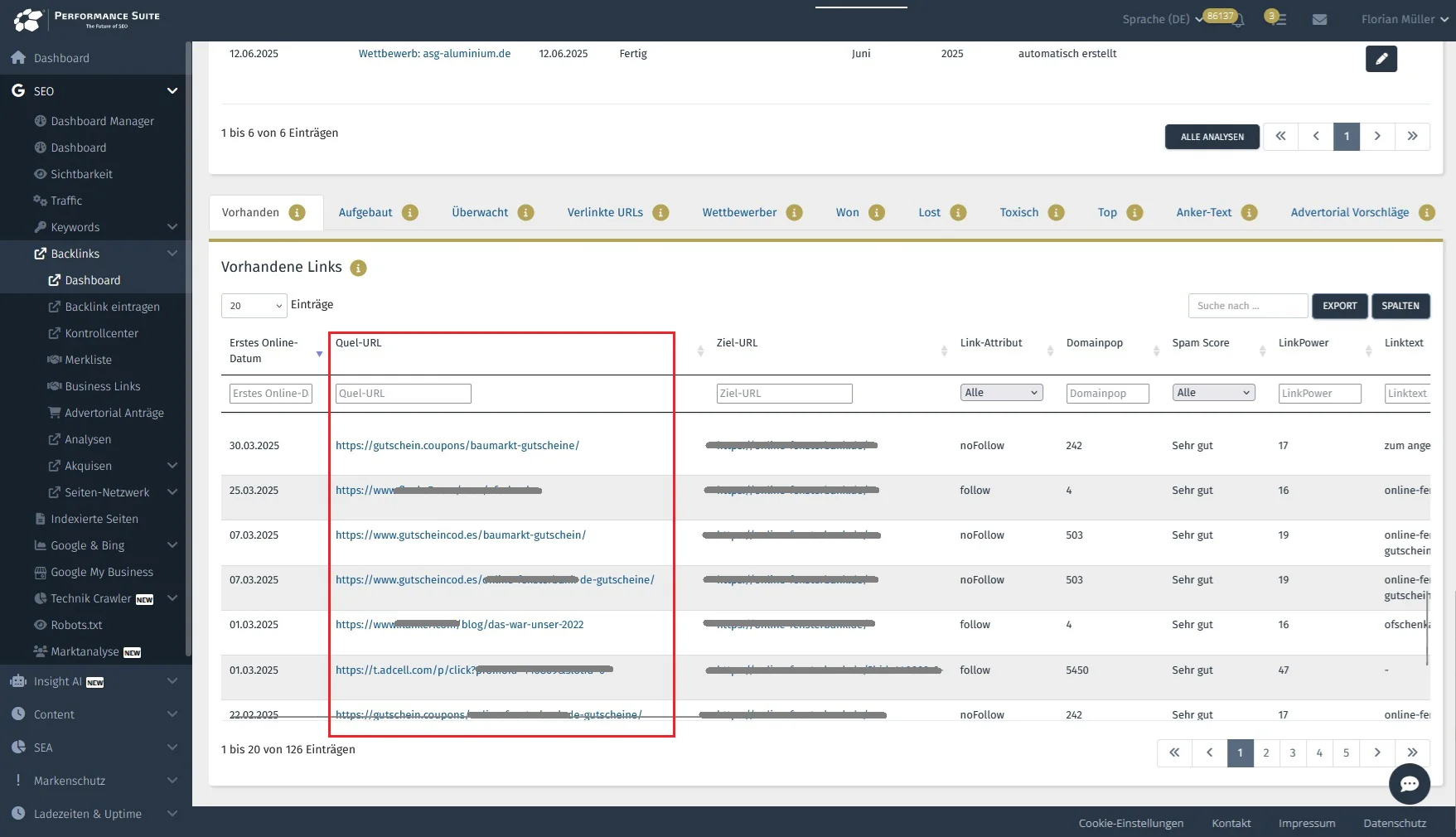Viewport: 1456px width, 837px height.
Task: Switch to the Aufgebaut tab
Action: click(x=365, y=212)
